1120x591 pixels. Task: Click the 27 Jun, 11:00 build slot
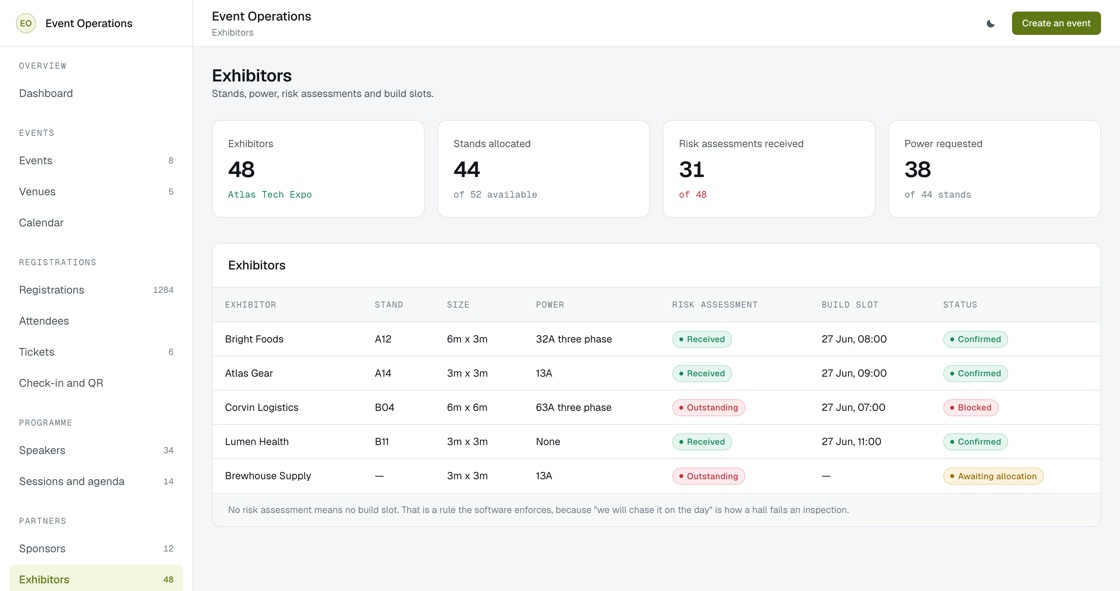coord(851,442)
